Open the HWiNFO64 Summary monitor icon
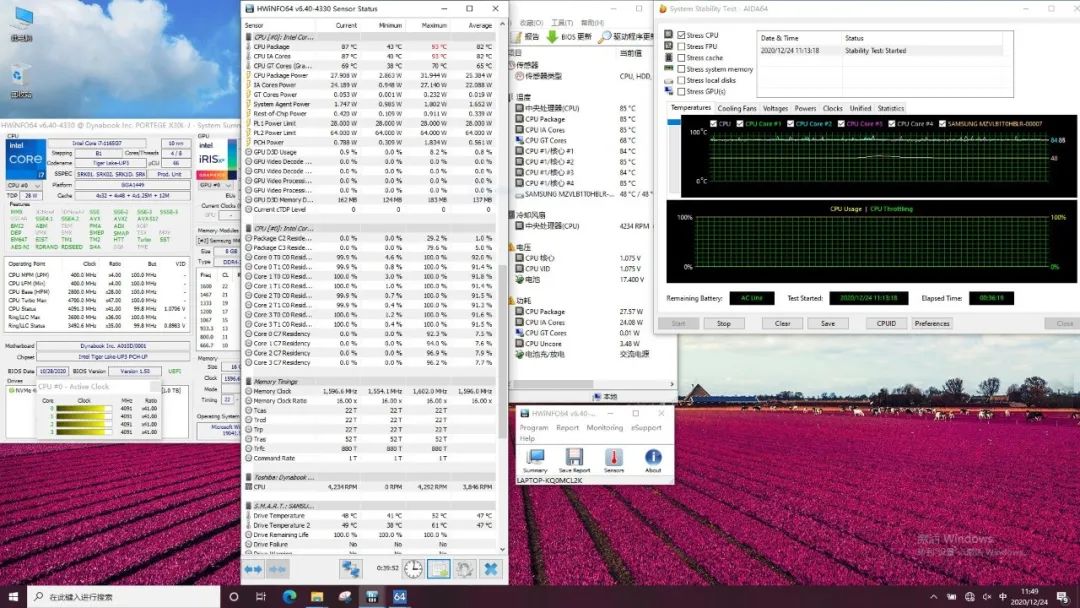 (x=535, y=457)
